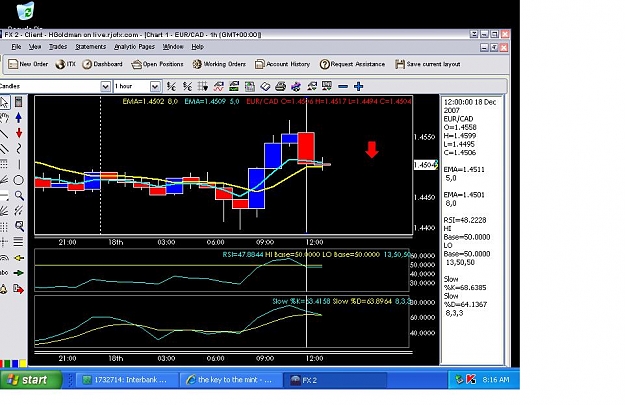Select the horizontal lines tool
This screenshot has height=405, width=625.
[x=18, y=242]
